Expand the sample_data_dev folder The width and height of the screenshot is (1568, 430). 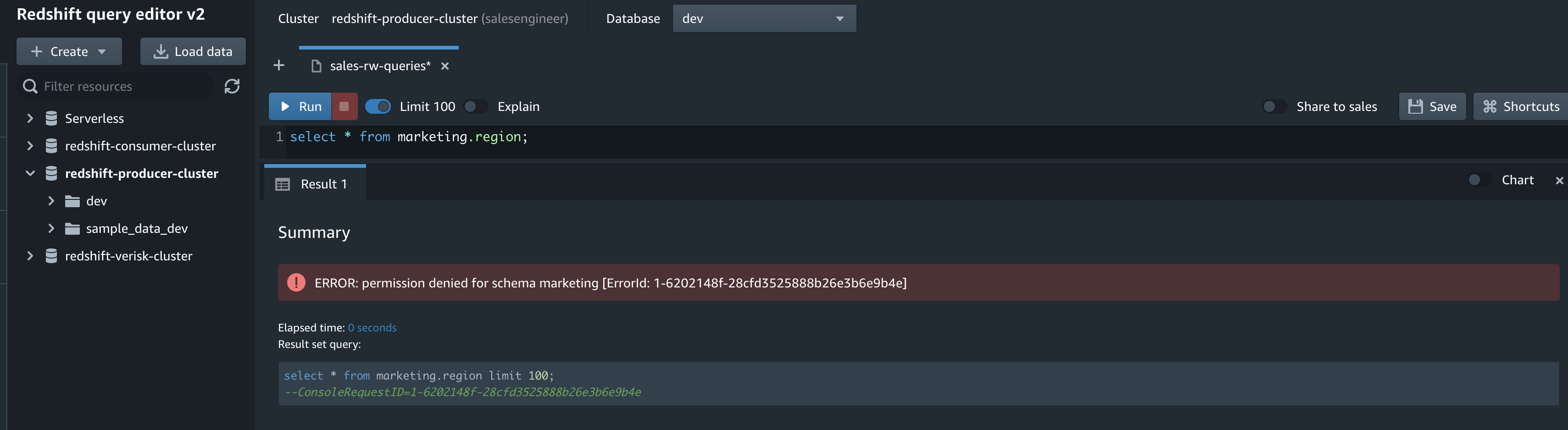(51, 229)
